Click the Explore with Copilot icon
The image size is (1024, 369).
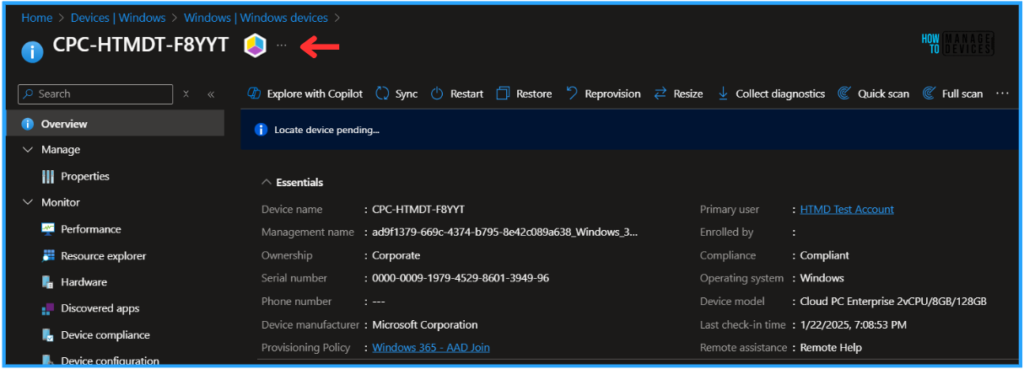coord(254,94)
